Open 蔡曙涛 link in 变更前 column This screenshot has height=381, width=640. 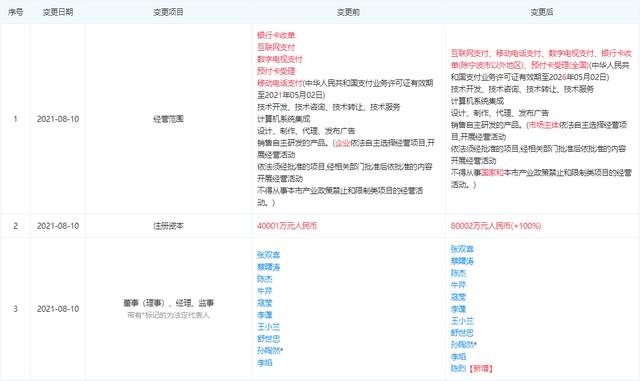(268, 267)
